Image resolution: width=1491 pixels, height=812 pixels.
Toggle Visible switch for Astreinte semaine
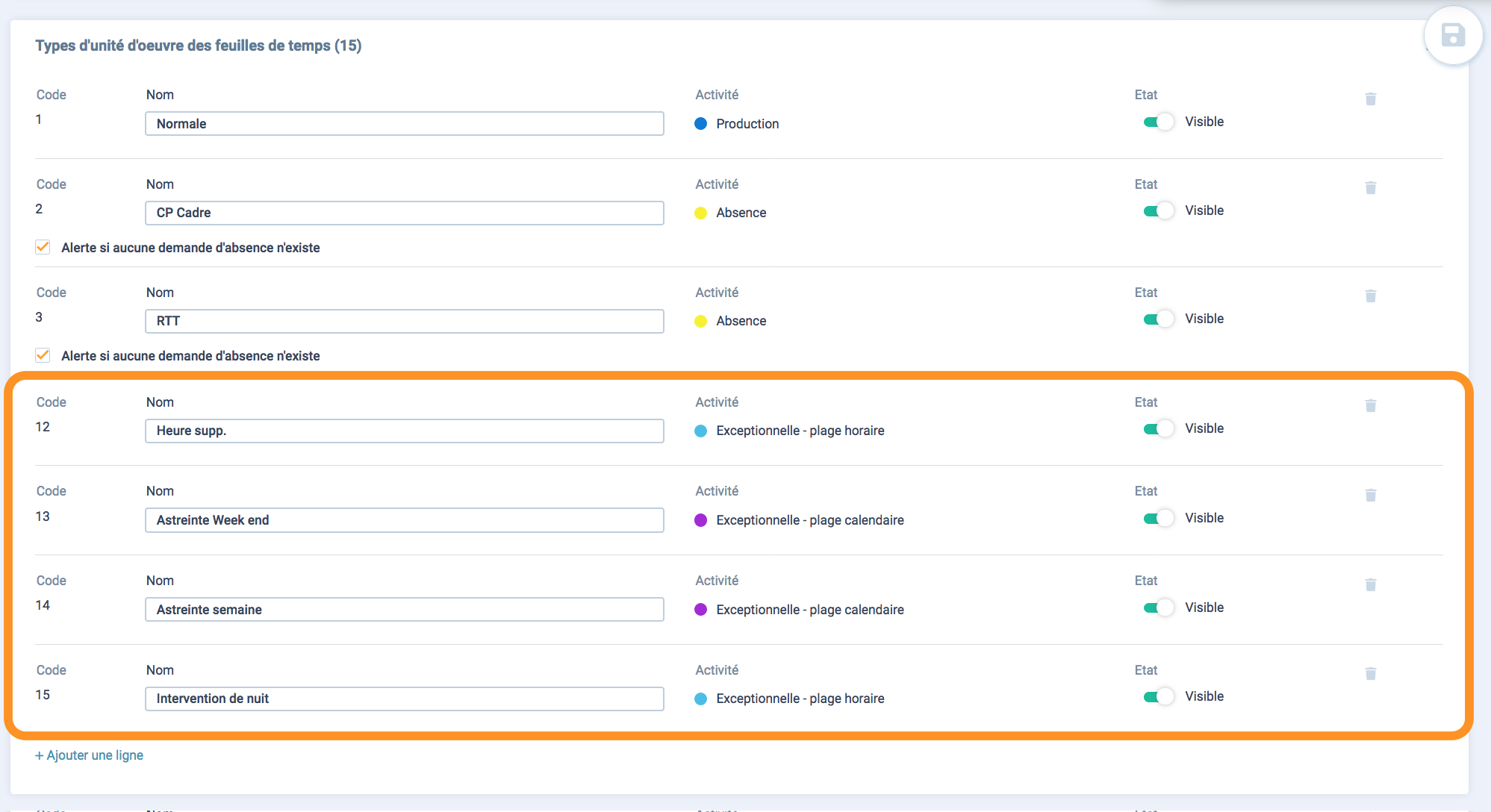coord(1159,608)
